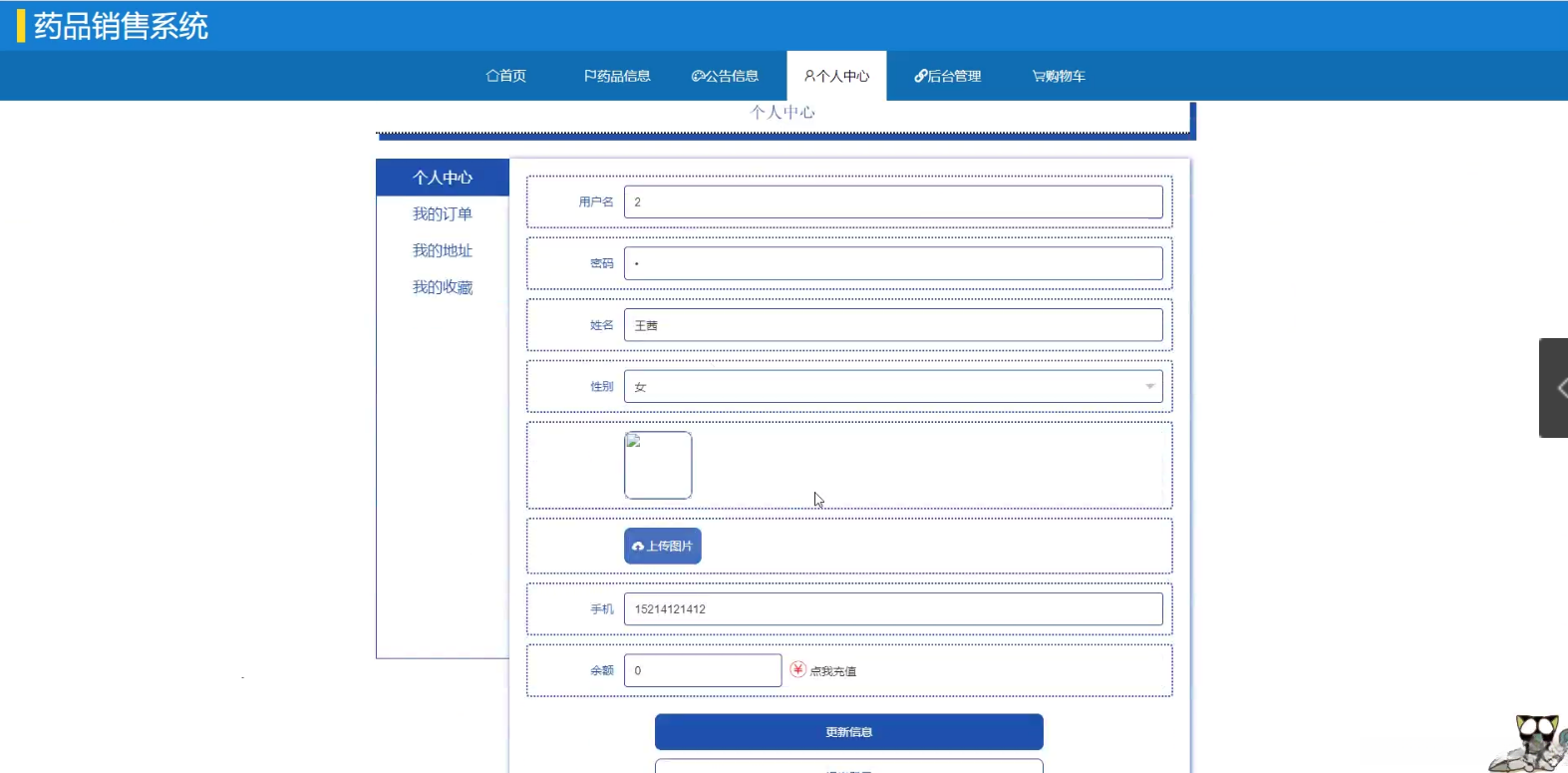Click the 姓名 name field

(893, 325)
